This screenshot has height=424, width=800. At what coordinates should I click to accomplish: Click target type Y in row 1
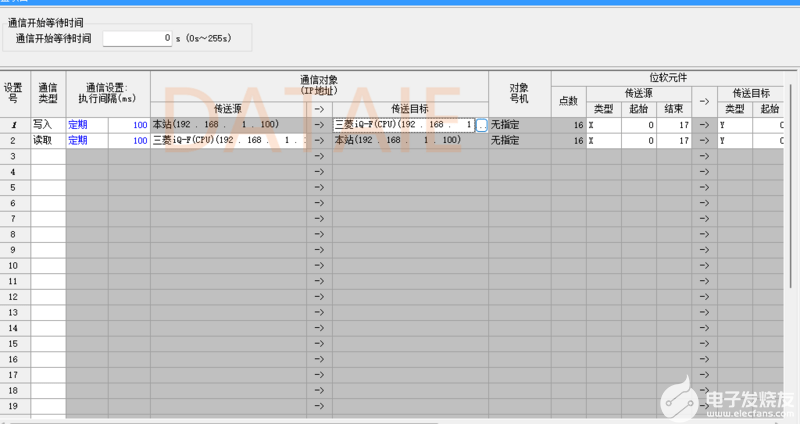735,125
